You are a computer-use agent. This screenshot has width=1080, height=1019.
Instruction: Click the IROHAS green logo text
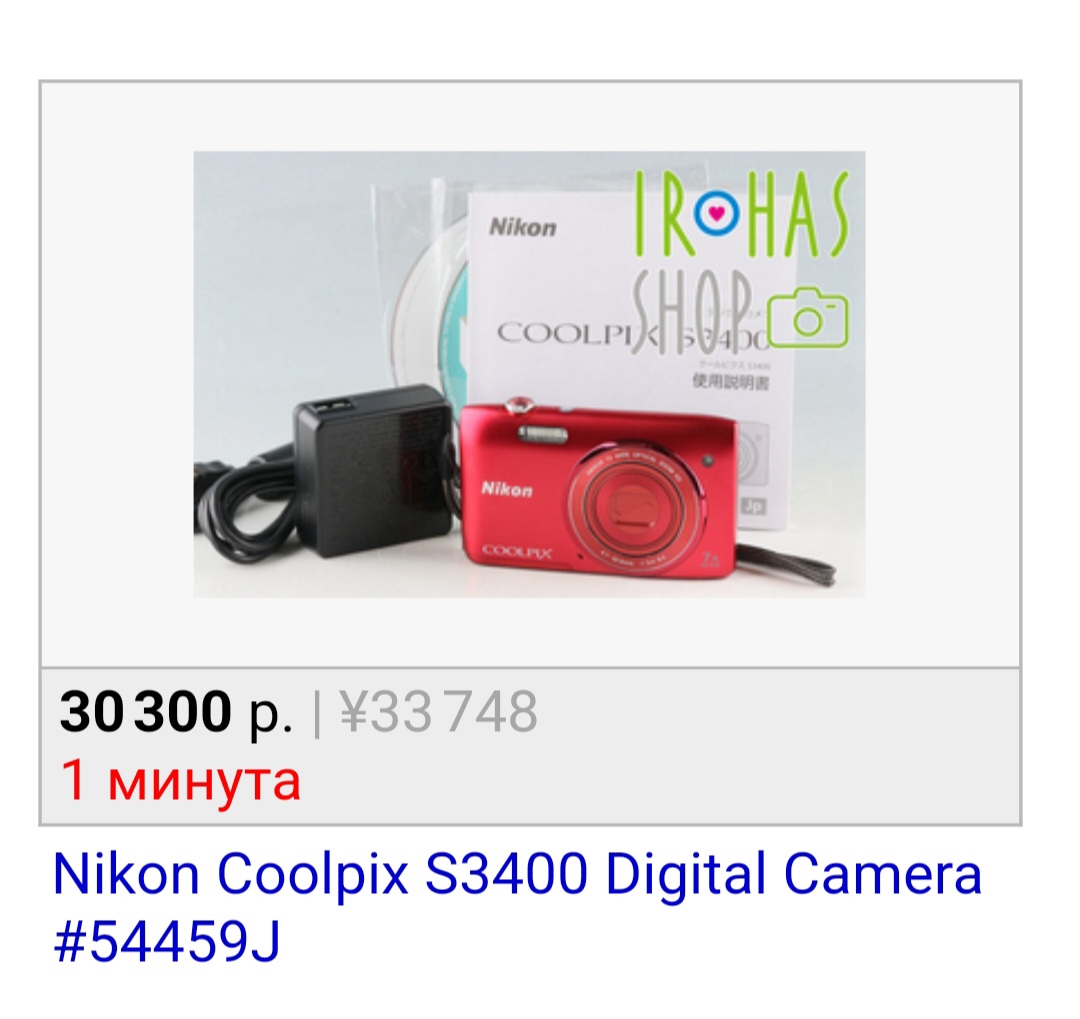coord(741,215)
